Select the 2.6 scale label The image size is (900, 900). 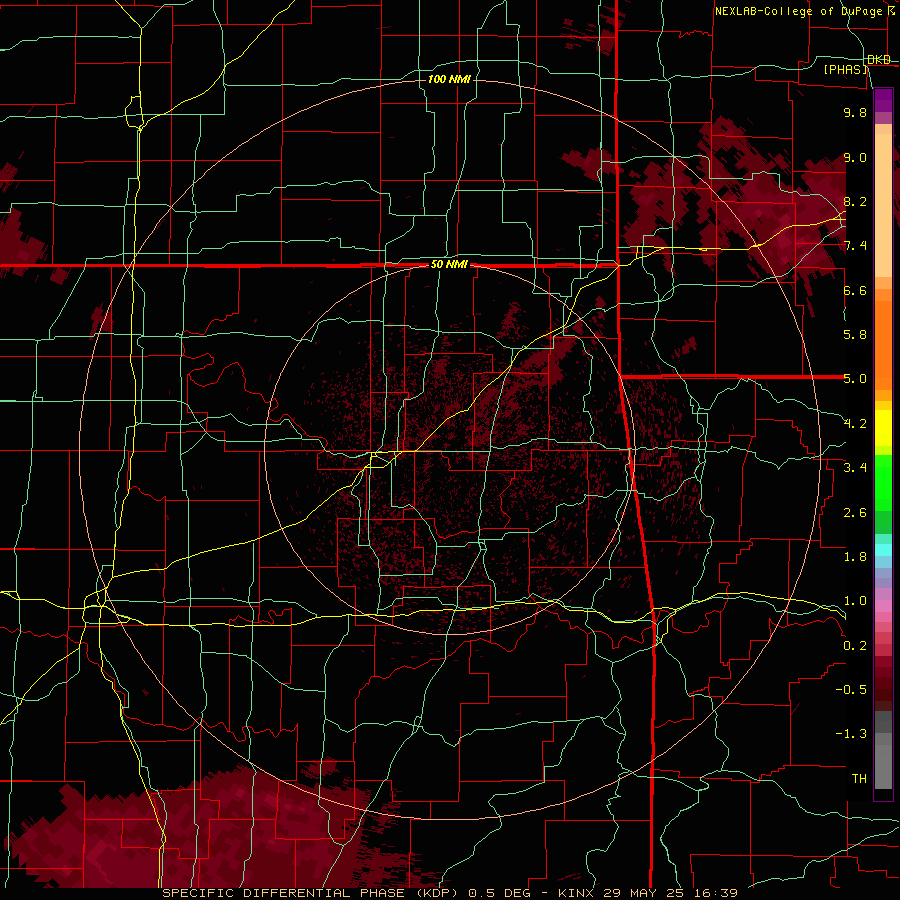[x=855, y=513]
